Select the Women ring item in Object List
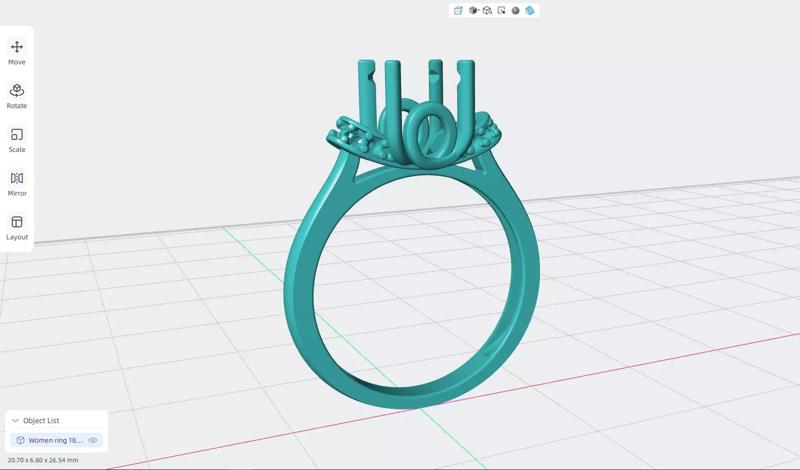 pyautogui.click(x=56, y=440)
